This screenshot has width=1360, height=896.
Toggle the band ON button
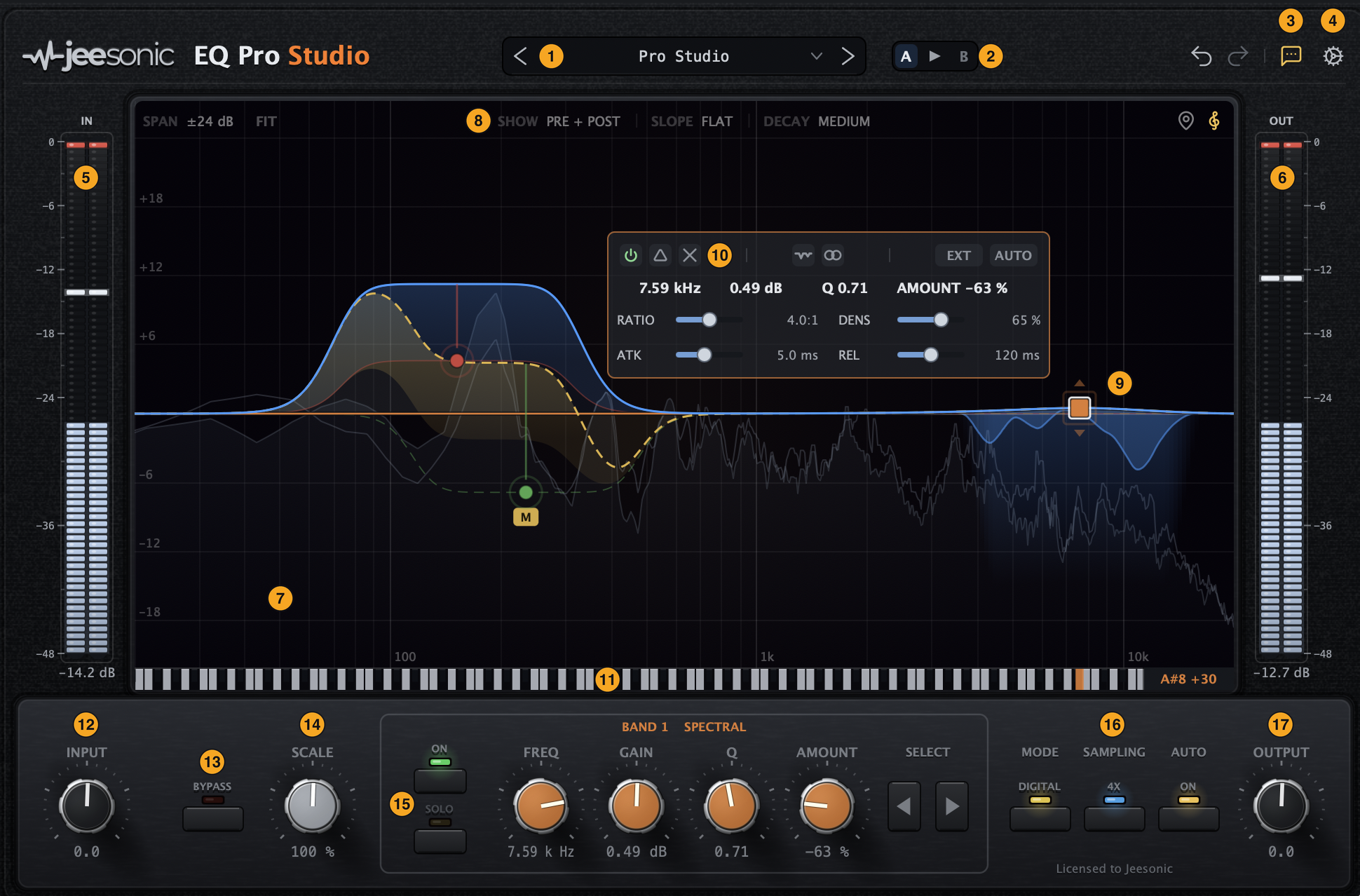440,780
